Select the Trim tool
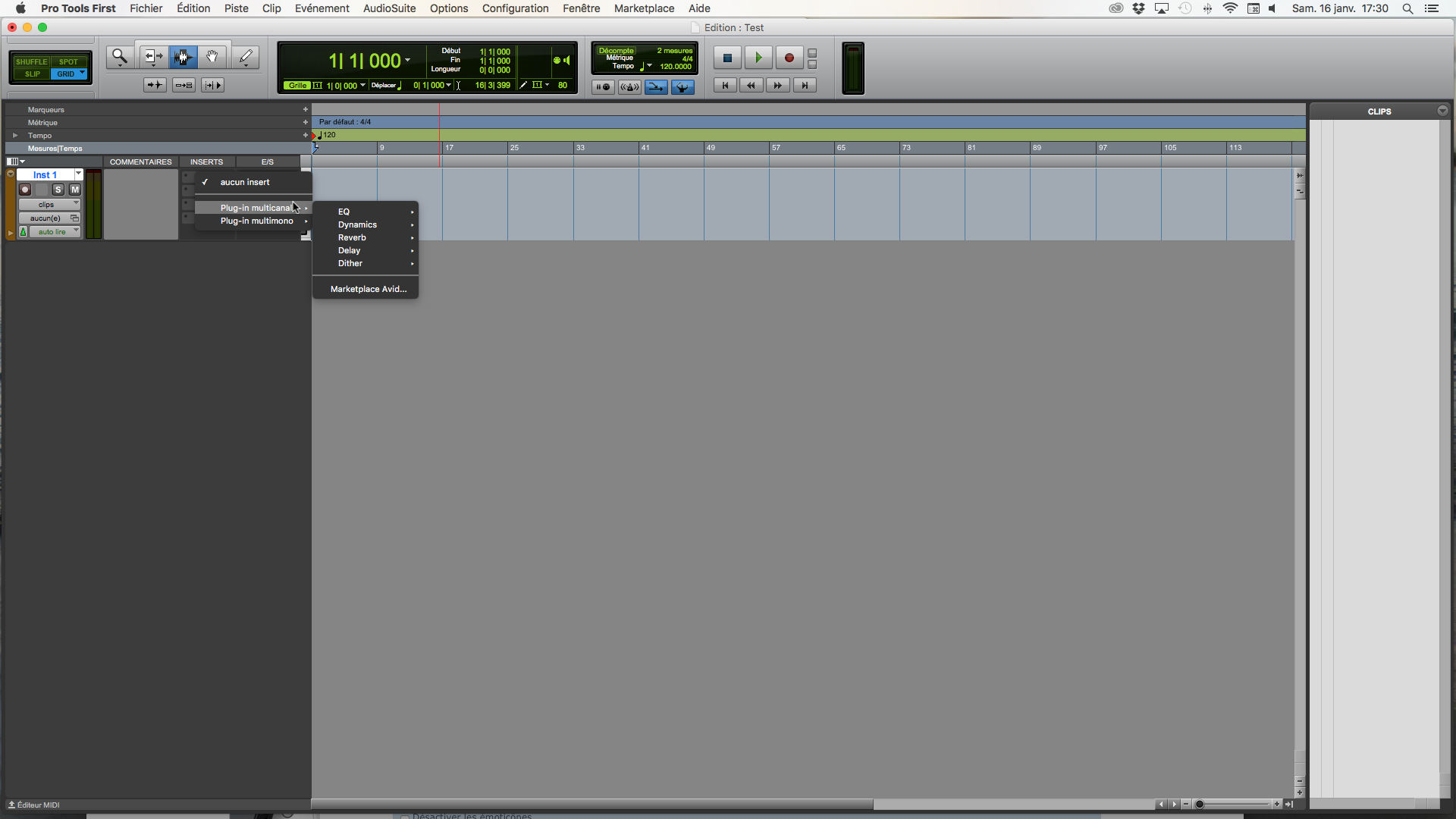The height and width of the screenshot is (819, 1456). point(154,57)
